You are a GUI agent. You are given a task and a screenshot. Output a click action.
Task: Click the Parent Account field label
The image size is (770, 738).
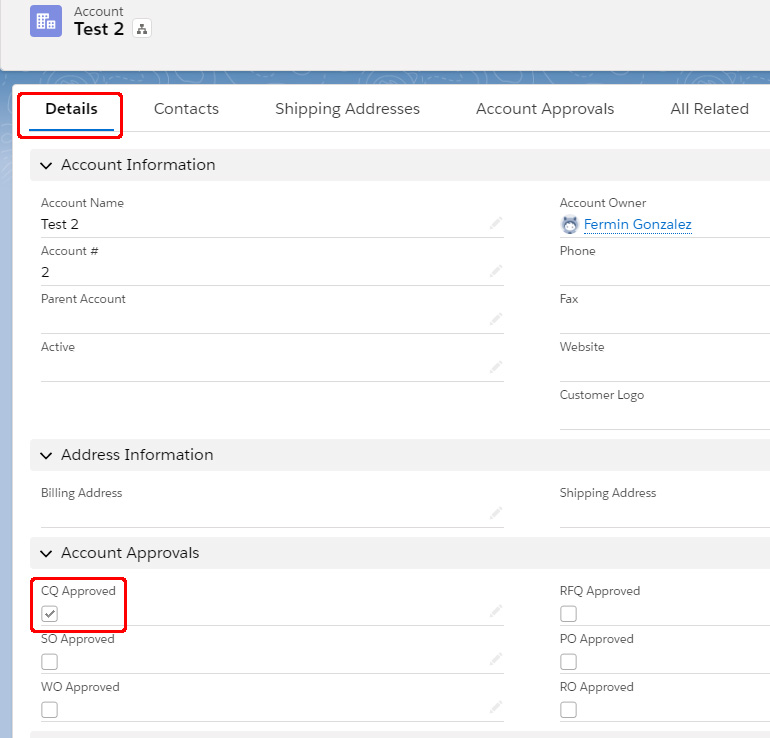click(x=83, y=299)
